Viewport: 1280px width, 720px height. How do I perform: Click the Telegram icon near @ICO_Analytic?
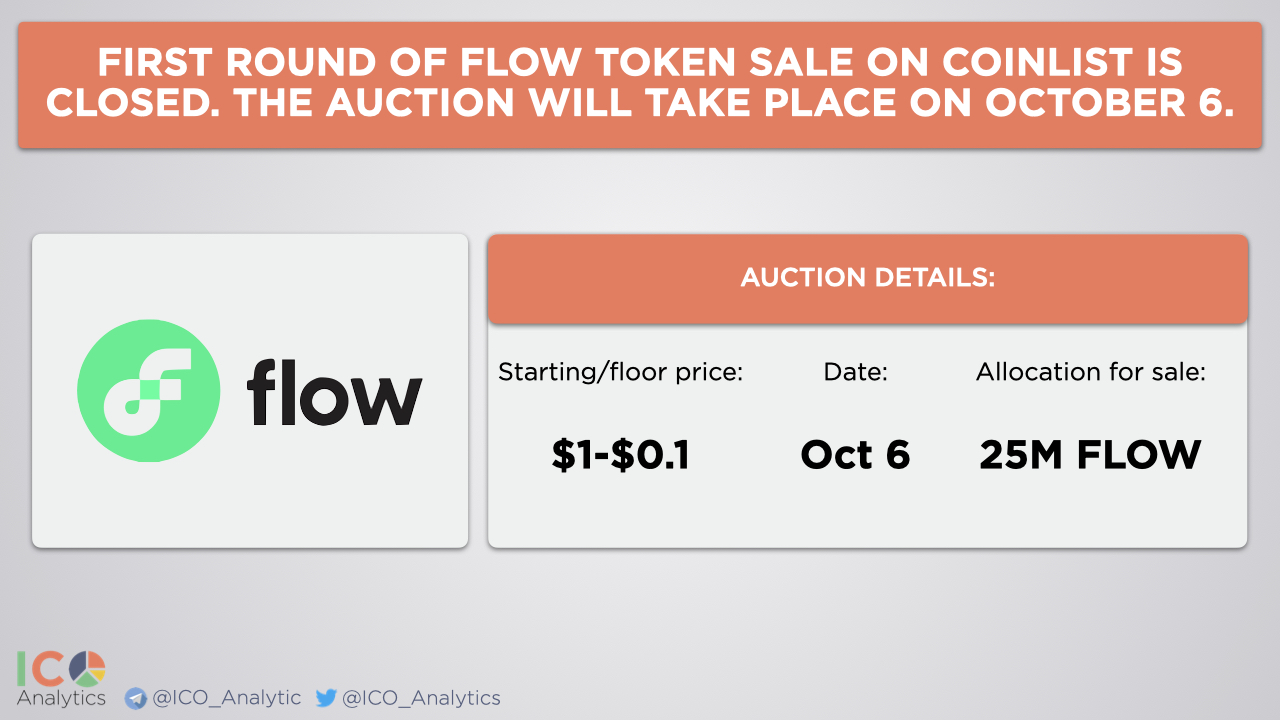click(x=135, y=698)
